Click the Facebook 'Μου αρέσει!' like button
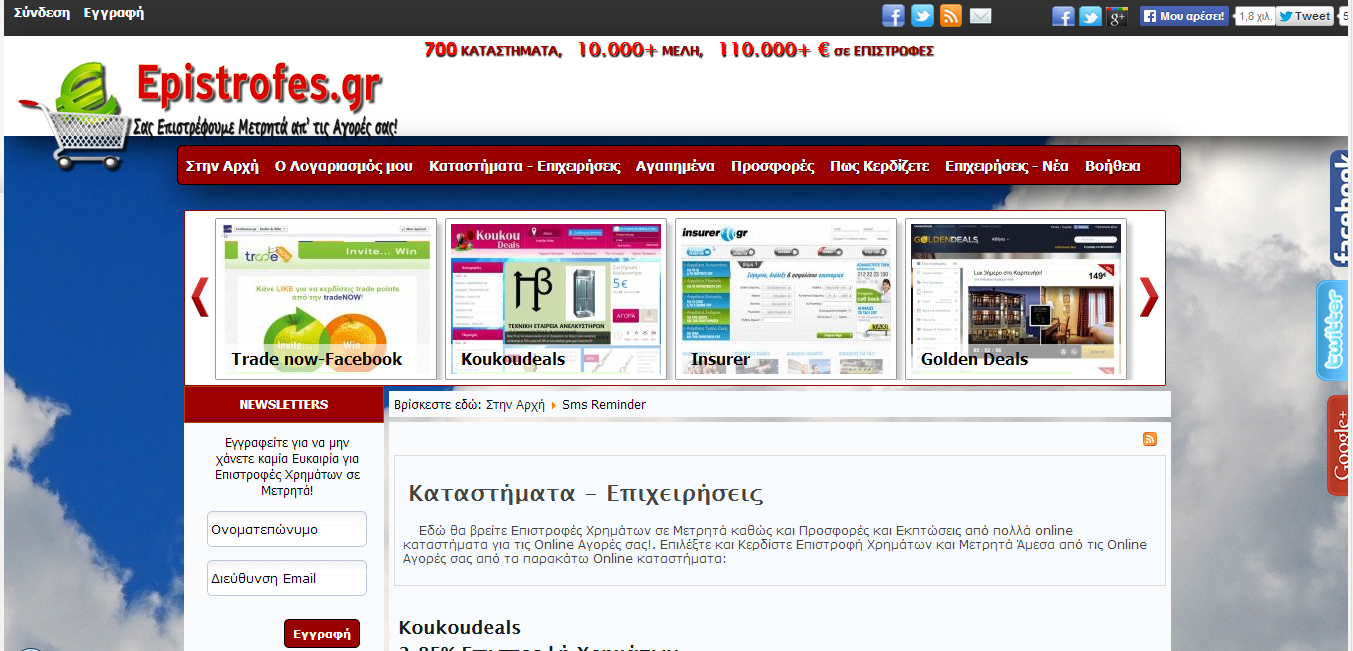 pyautogui.click(x=1184, y=16)
